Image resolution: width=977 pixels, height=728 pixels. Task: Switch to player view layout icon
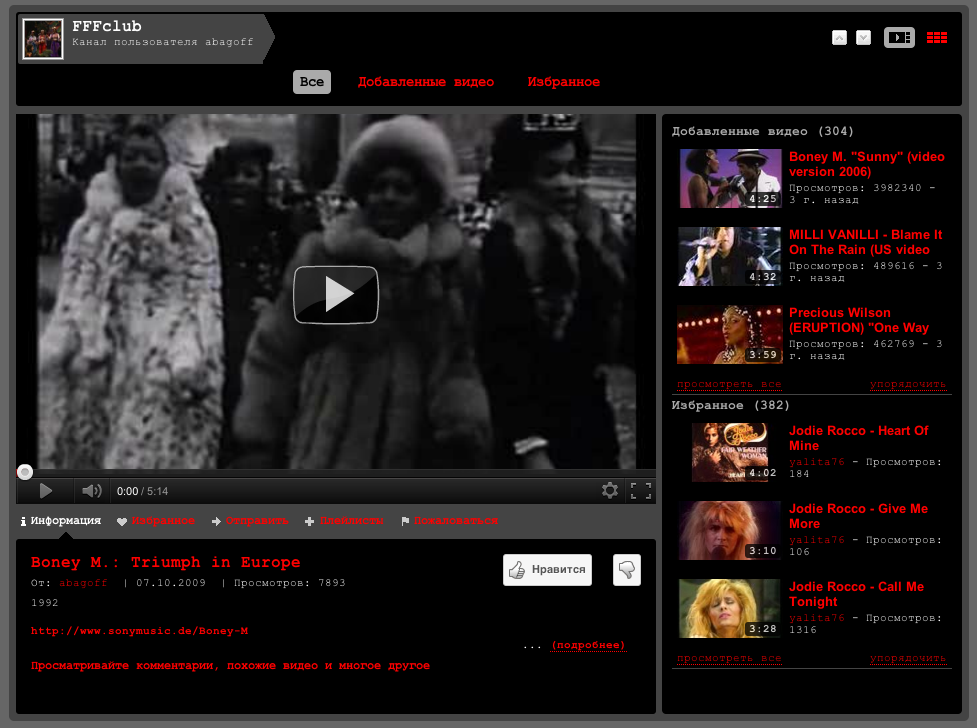click(899, 38)
